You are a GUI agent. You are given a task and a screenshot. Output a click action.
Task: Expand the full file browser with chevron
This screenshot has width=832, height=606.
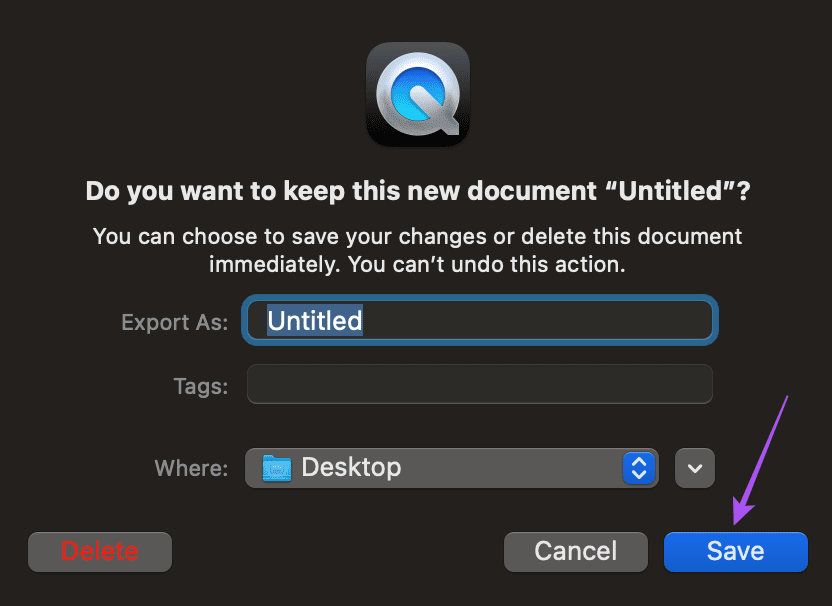tap(695, 468)
